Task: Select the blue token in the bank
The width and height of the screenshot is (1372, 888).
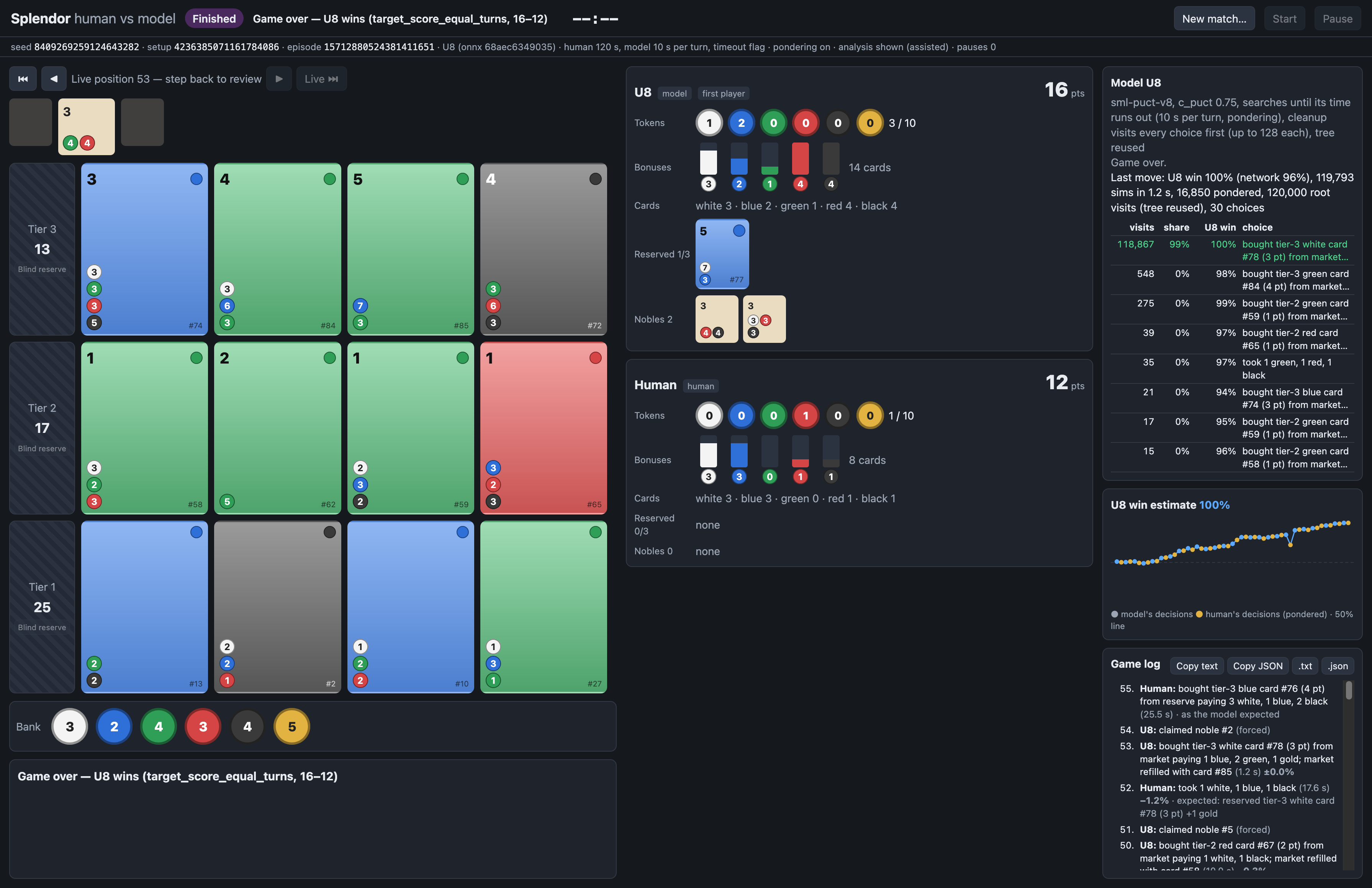Action: click(114, 727)
